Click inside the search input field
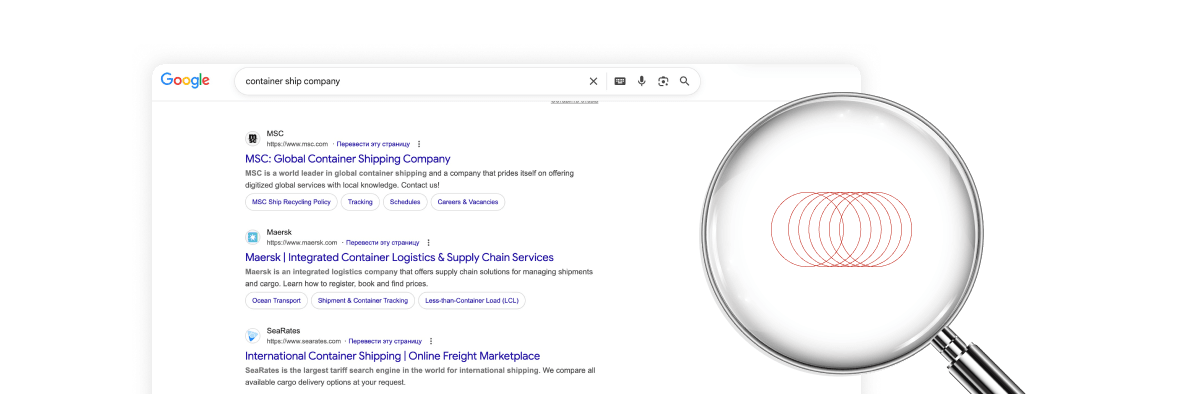Image resolution: width=1200 pixels, height=394 pixels. (x=410, y=81)
